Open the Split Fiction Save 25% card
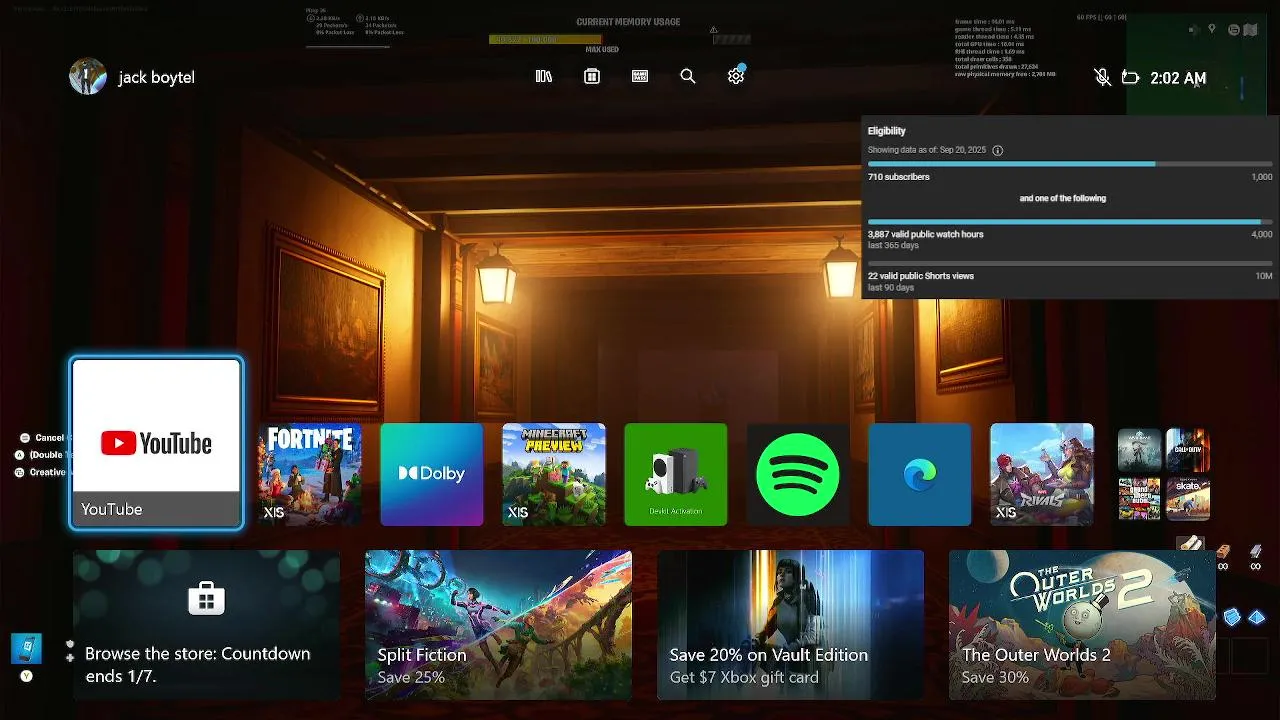Screen dimensions: 1280x720 498,625
